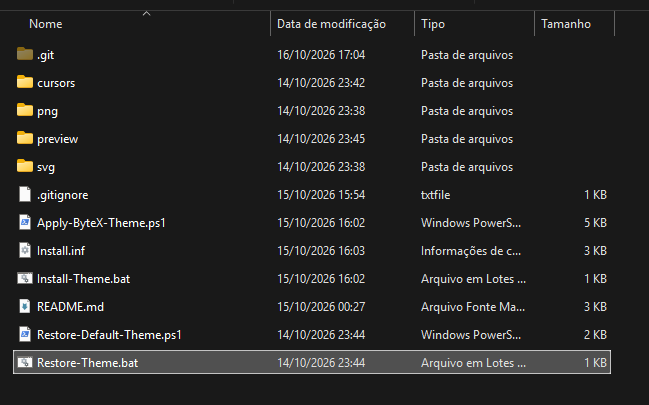The width and height of the screenshot is (649, 405).
Task: Select the svg folder icon
Action: pyautogui.click(x=25, y=166)
